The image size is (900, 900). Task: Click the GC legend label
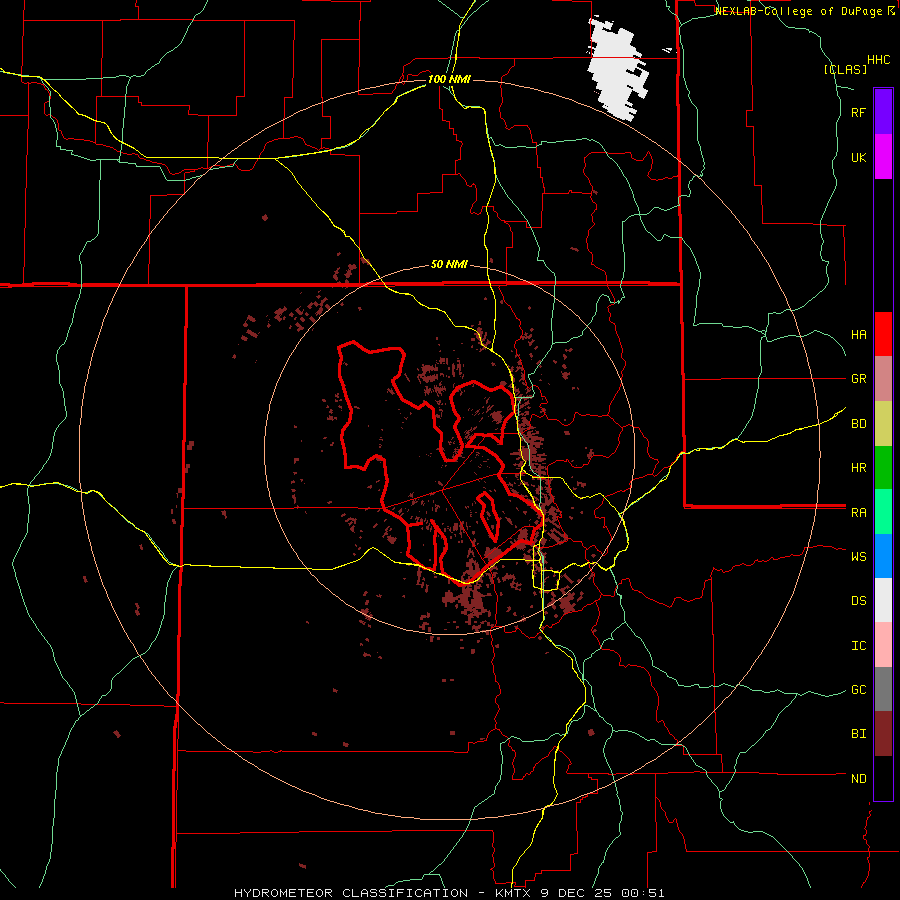(x=858, y=690)
